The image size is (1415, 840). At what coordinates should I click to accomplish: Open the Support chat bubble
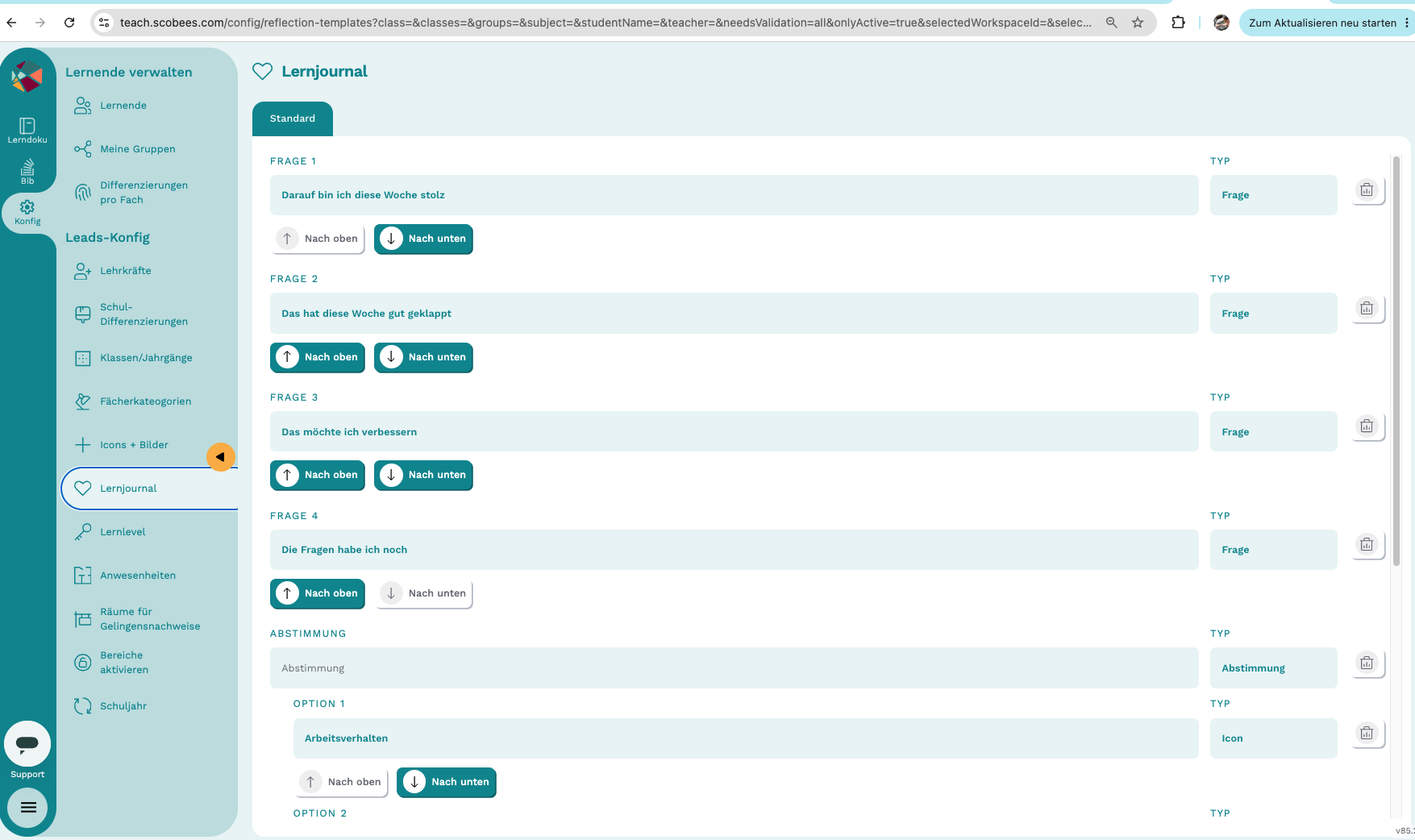click(27, 743)
